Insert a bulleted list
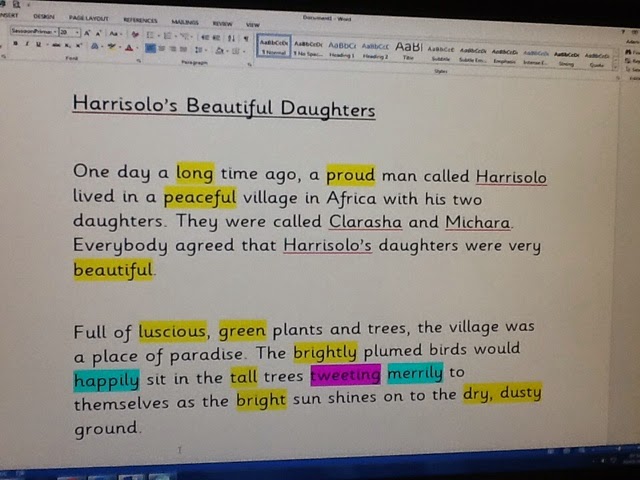Viewport: 640px width, 480px height. point(150,36)
